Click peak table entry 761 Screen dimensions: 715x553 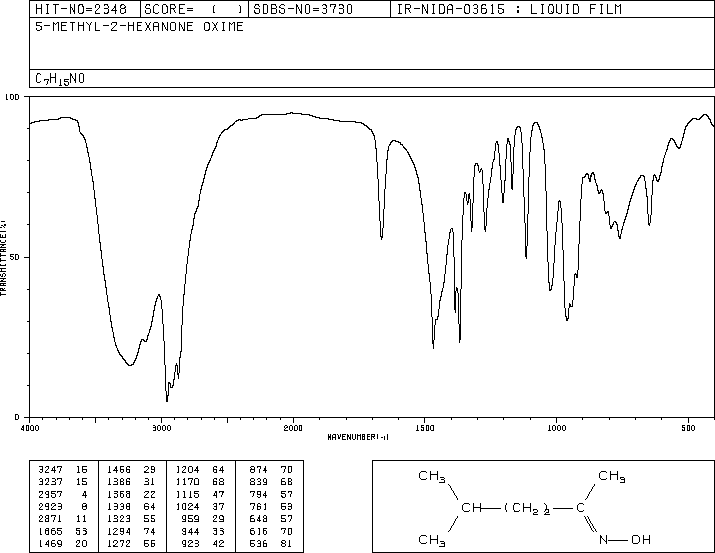(259, 506)
